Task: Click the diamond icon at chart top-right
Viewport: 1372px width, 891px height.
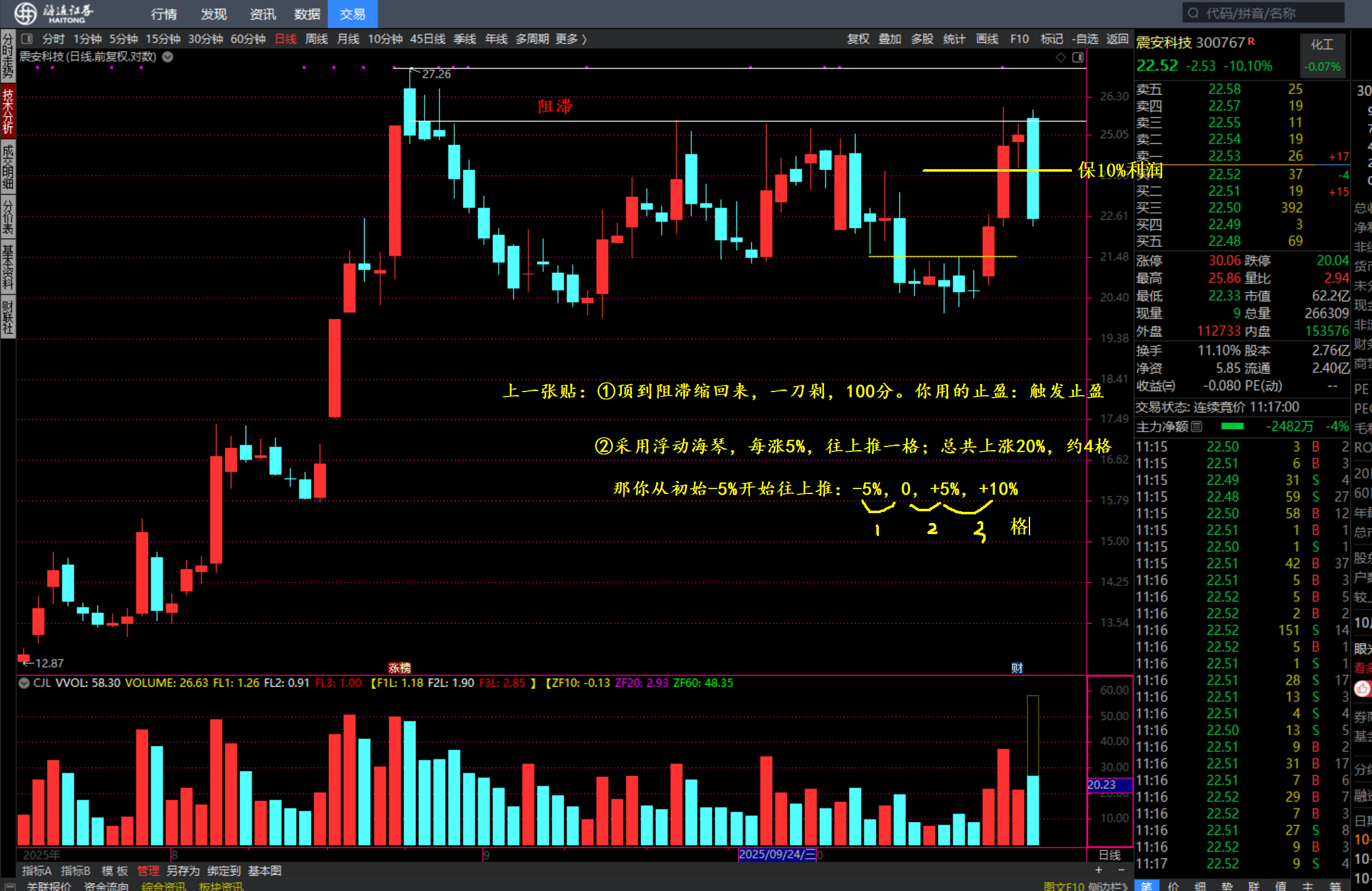Action: (1060, 57)
